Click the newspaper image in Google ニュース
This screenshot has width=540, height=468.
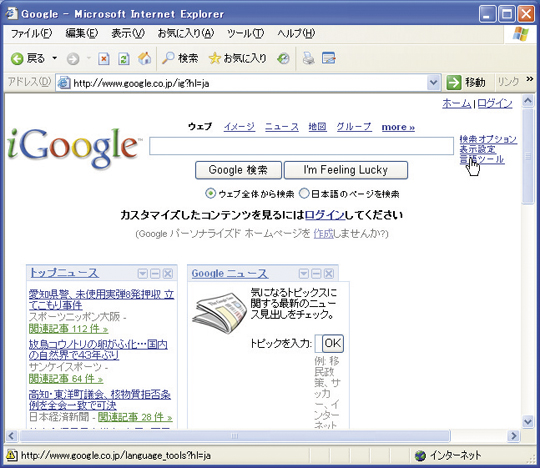point(219,313)
